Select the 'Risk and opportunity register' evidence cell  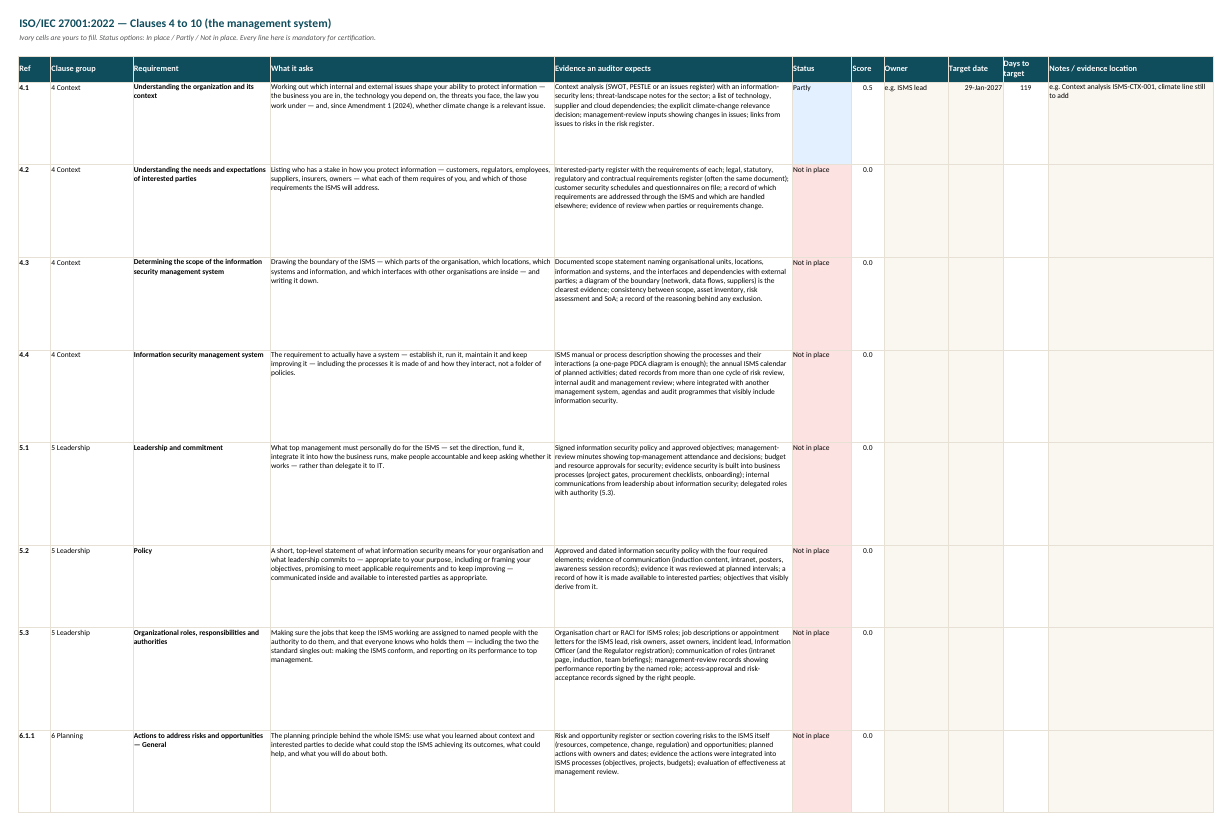[673, 770]
